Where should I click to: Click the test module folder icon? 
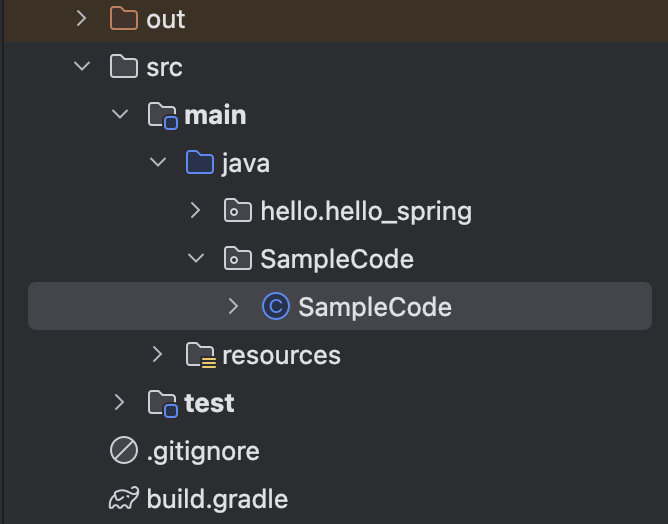161,403
